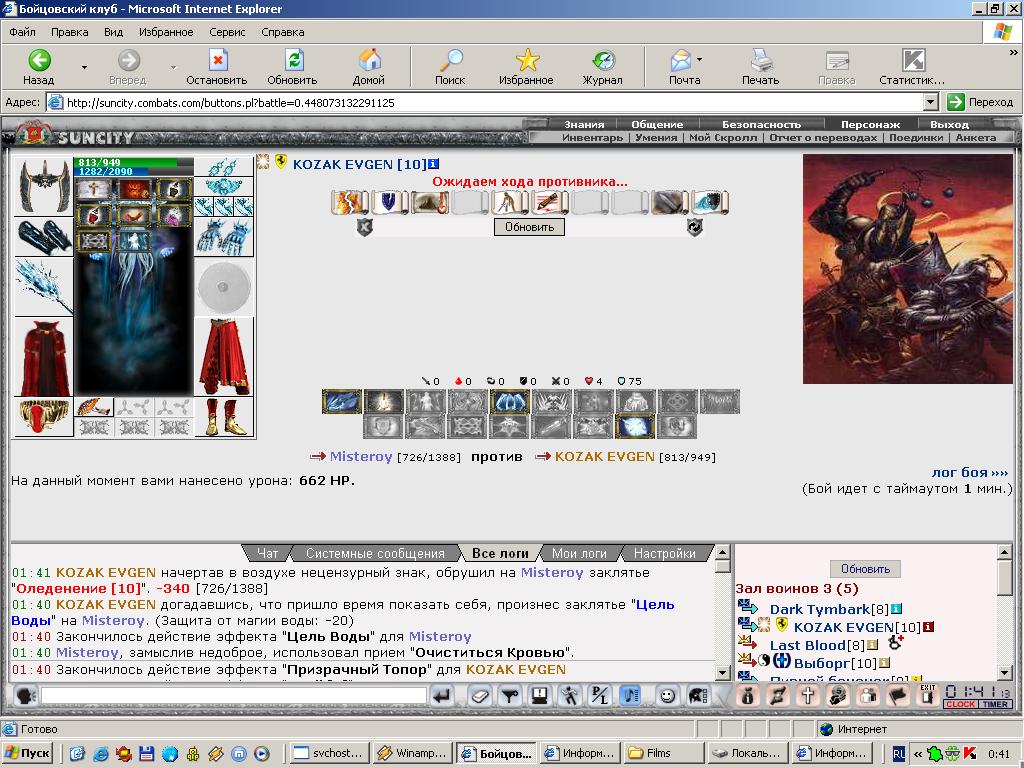The height and width of the screenshot is (768, 1024).
Task: Switch to Winamp taskbar window
Action: (x=412, y=753)
